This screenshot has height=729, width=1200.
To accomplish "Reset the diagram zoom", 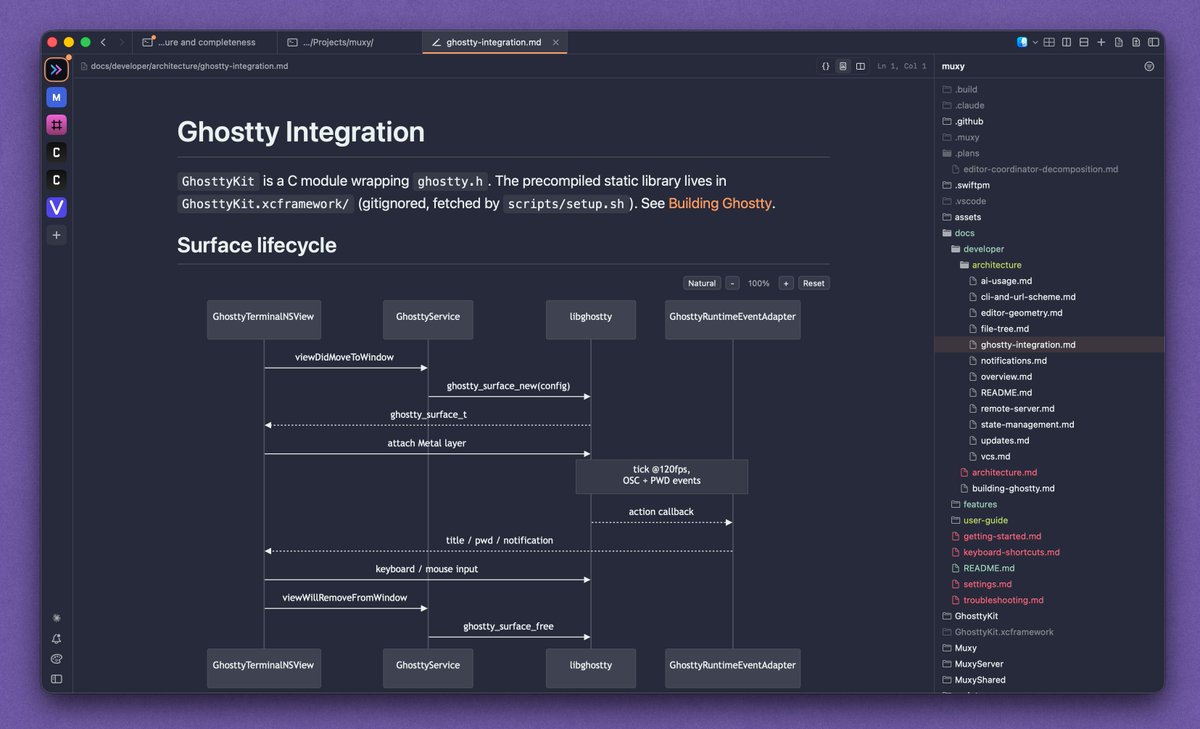I will pyautogui.click(x=814, y=283).
